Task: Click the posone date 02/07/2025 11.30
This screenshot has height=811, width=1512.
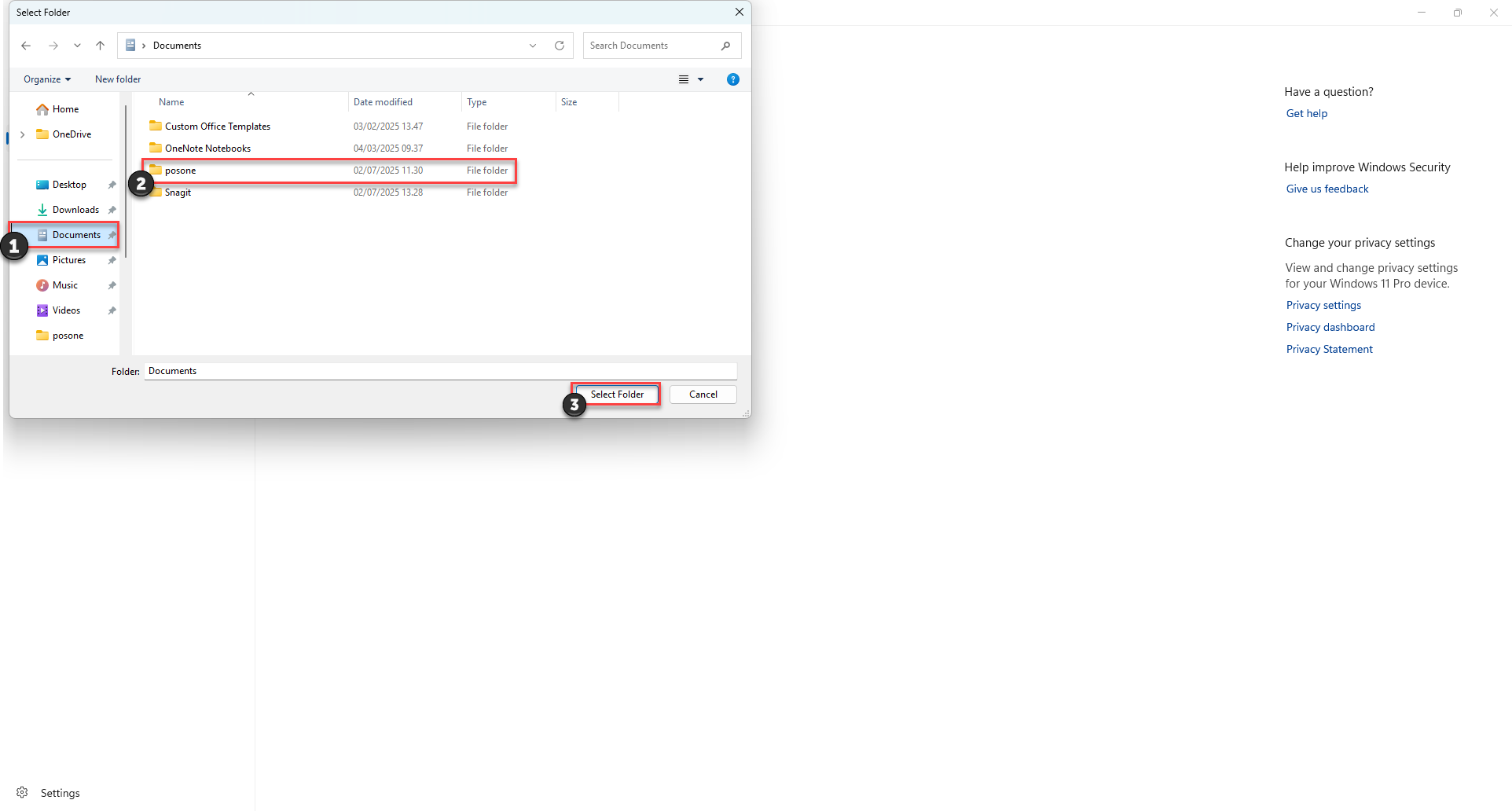Action: click(388, 171)
